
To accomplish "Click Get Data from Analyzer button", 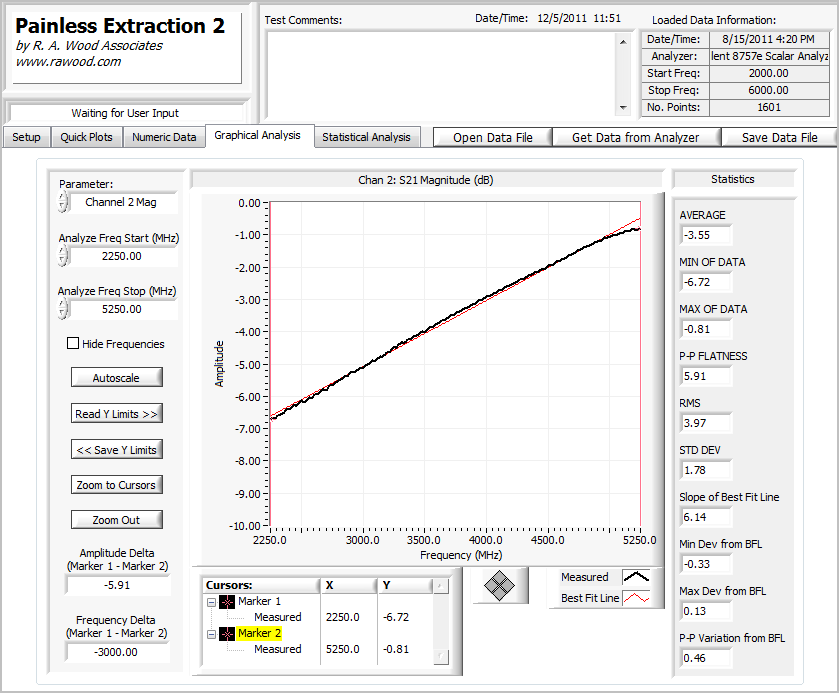I will [636, 138].
